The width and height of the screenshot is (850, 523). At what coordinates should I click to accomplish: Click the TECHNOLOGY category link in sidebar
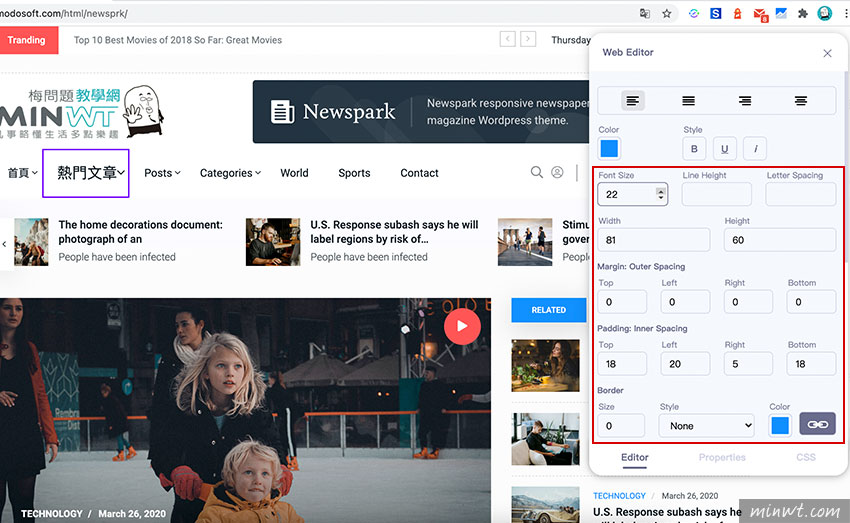[619, 496]
